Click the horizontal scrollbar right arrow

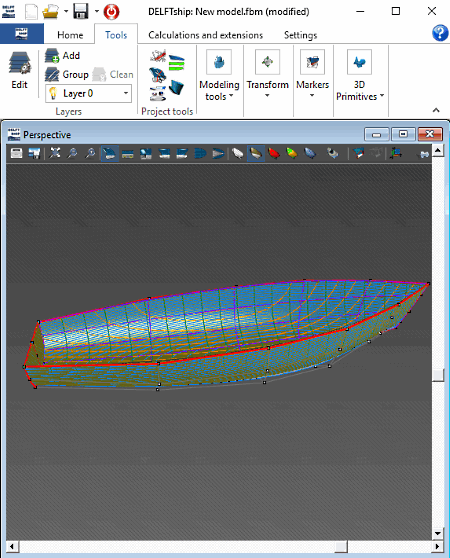(x=437, y=546)
